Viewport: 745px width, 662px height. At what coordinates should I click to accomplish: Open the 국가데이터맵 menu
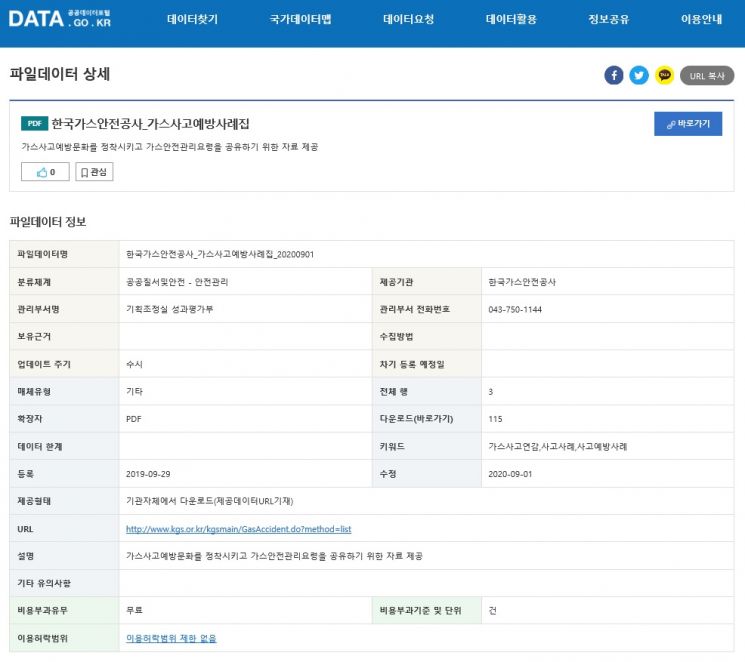pyautogui.click(x=300, y=19)
